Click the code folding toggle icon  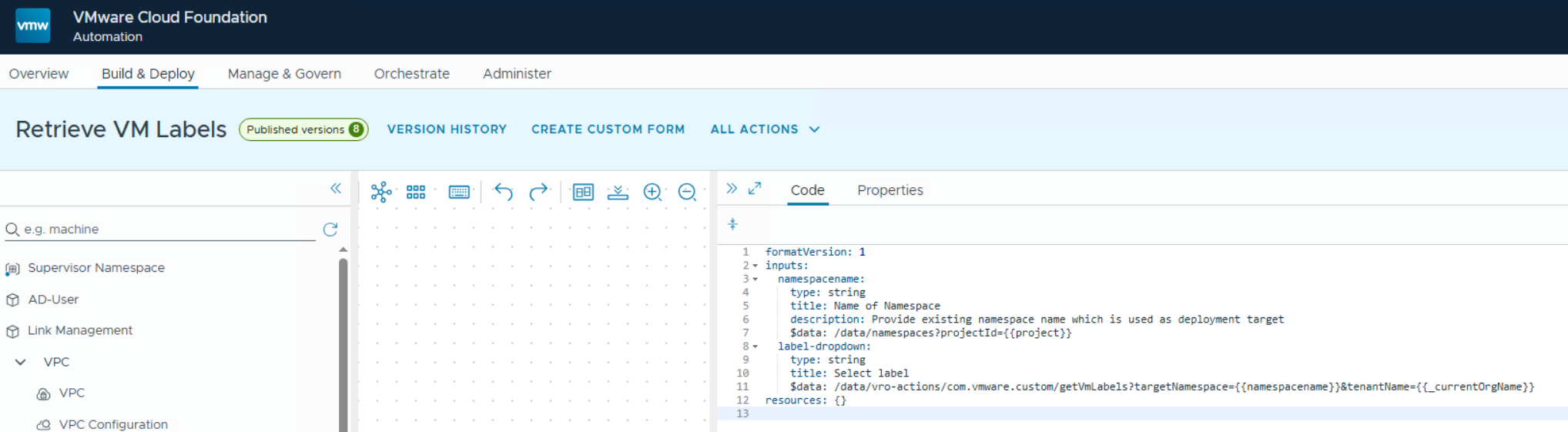733,224
